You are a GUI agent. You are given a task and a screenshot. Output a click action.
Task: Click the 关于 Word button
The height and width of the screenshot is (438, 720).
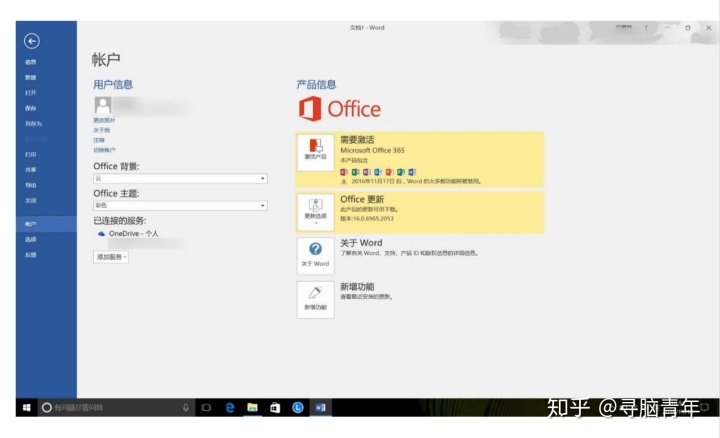315,256
